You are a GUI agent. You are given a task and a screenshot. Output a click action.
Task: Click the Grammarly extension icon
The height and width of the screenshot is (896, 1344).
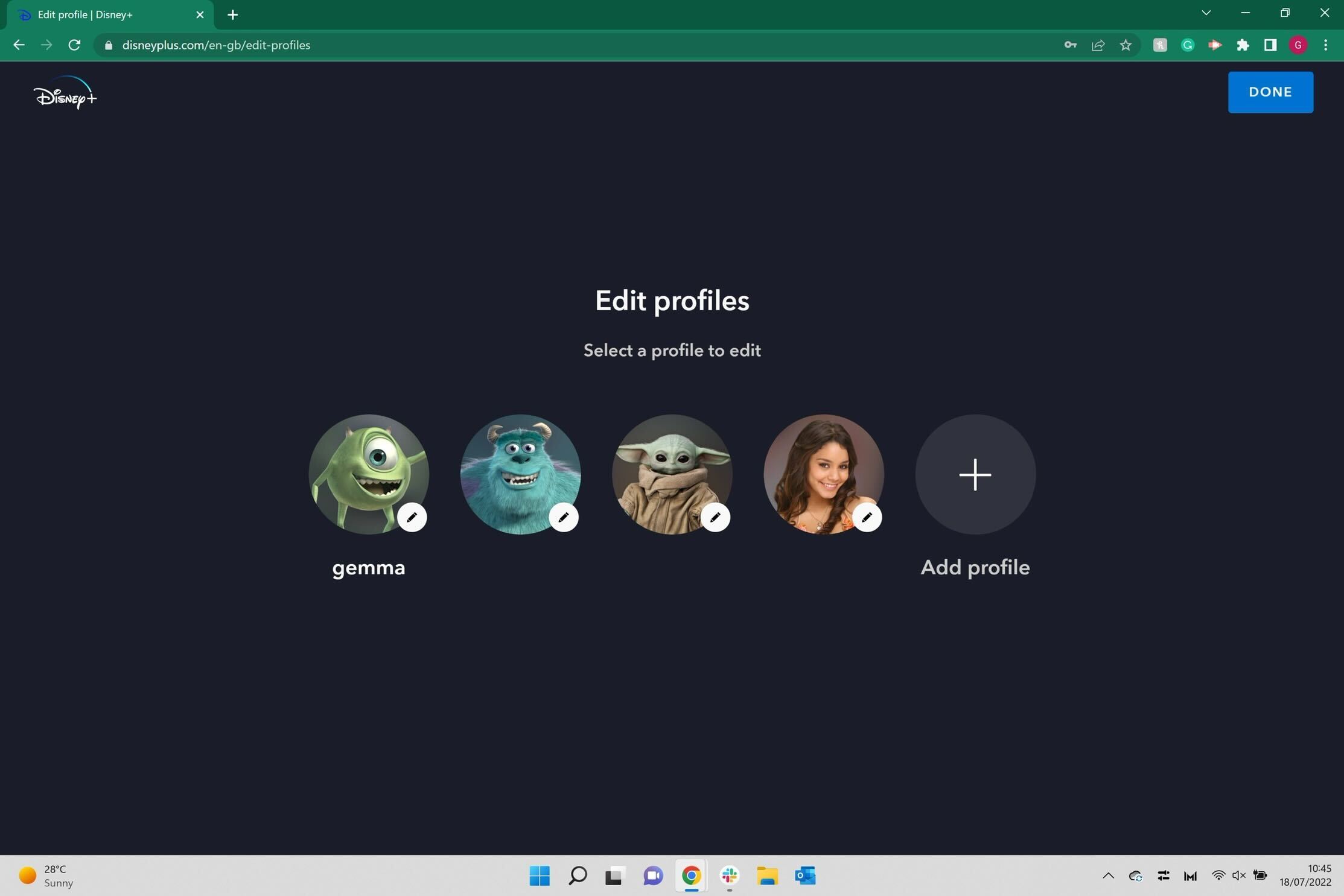(1187, 45)
